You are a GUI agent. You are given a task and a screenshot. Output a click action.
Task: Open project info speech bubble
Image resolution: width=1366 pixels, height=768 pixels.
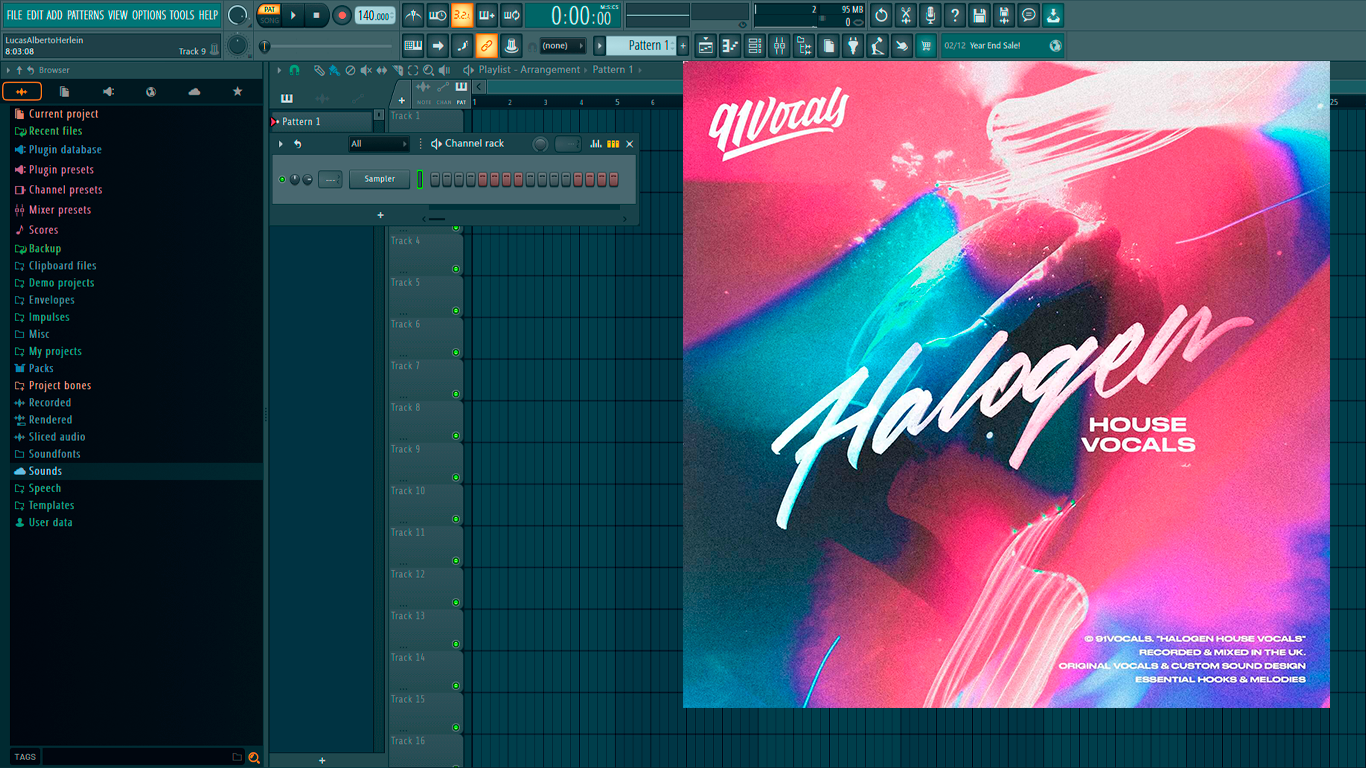click(x=1029, y=15)
